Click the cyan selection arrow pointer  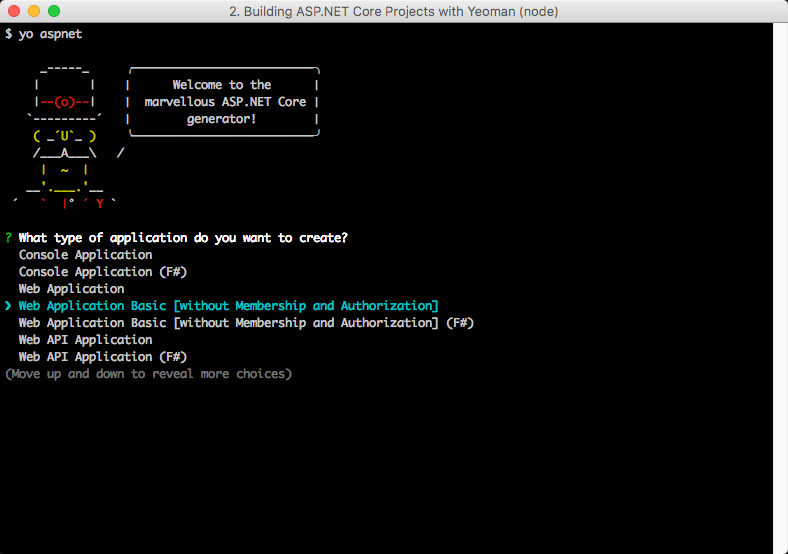pyautogui.click(x=8, y=306)
